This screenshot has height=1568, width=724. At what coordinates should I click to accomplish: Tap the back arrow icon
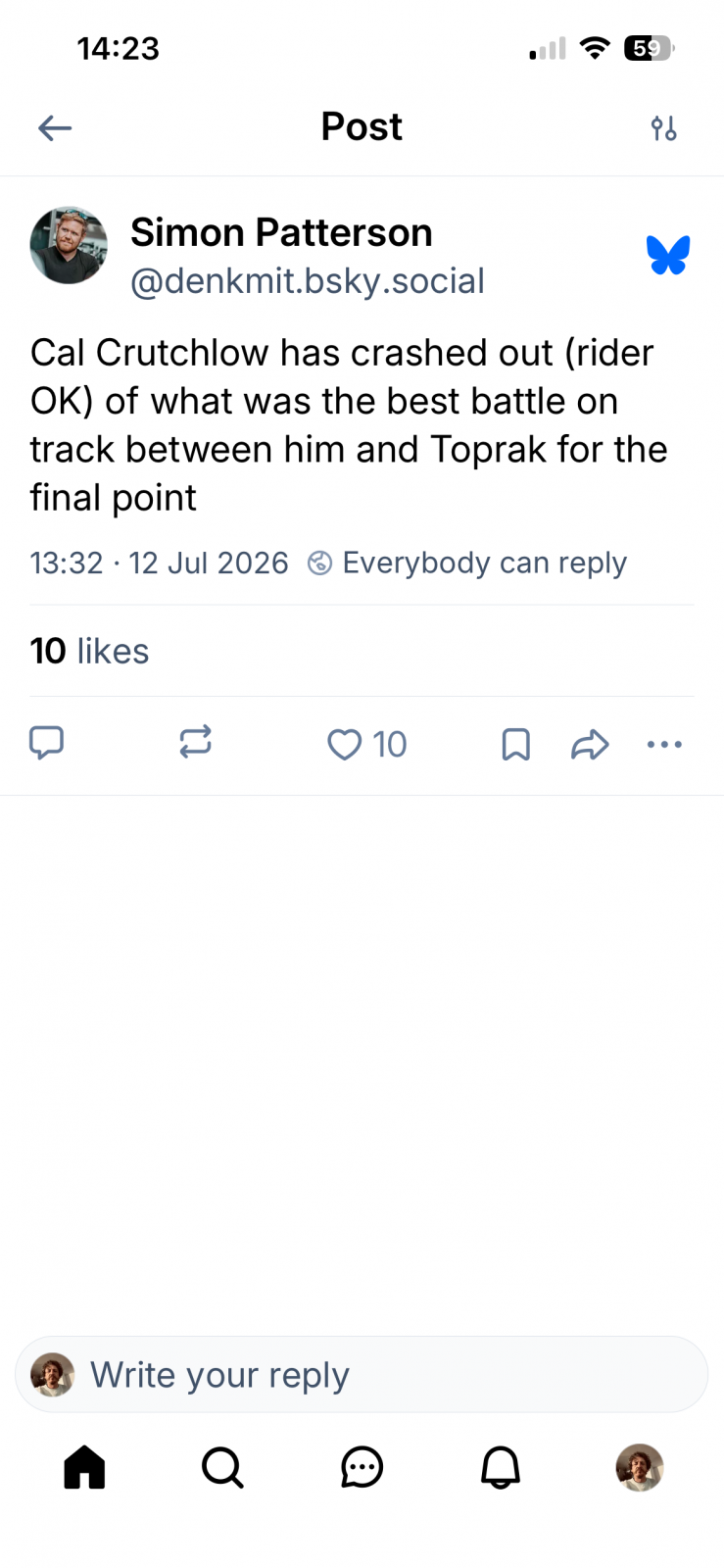[55, 127]
